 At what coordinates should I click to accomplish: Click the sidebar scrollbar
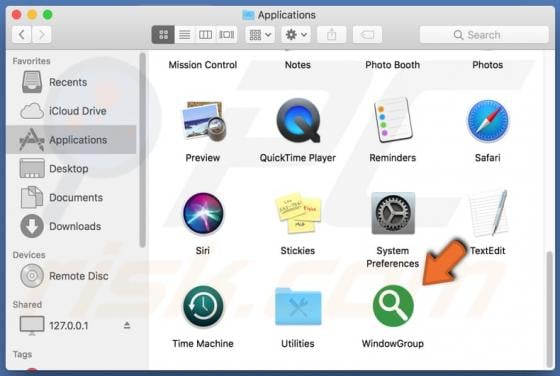(x=142, y=149)
